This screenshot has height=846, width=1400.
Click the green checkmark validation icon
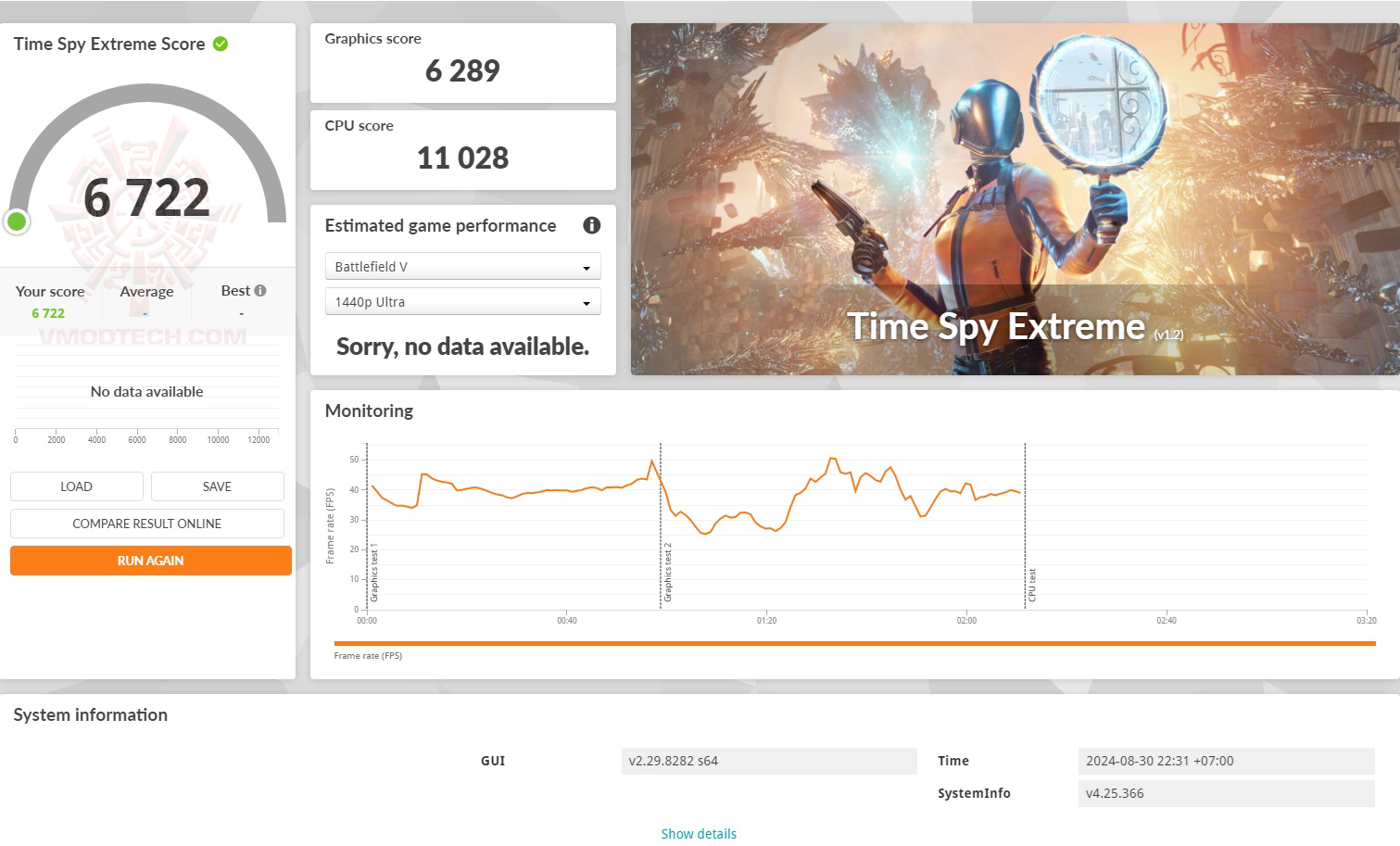(x=220, y=44)
